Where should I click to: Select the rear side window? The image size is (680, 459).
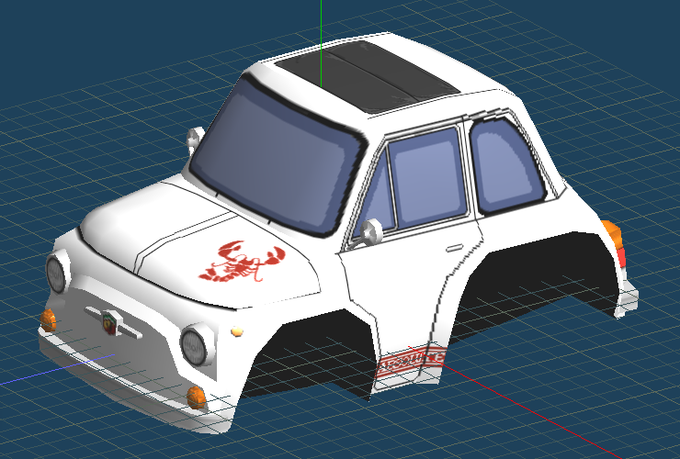pos(506,166)
